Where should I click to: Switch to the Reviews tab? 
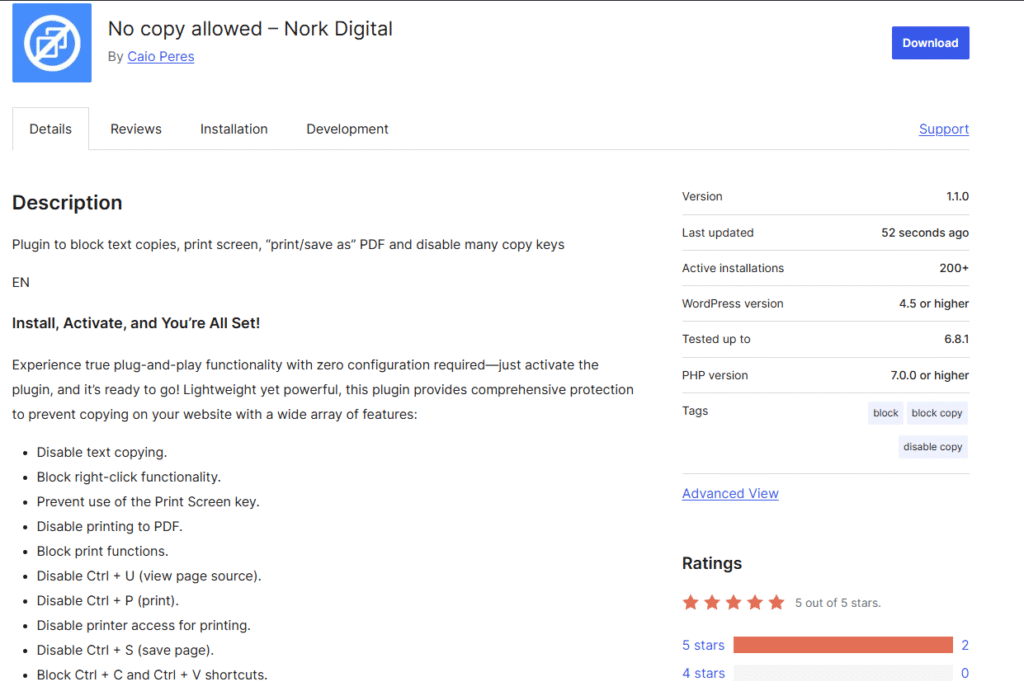tap(136, 129)
